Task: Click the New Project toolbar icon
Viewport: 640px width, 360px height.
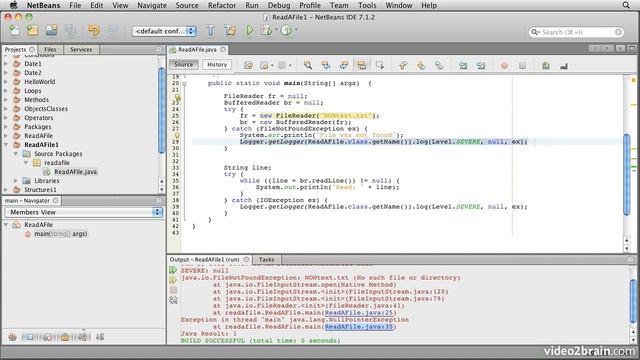Action: point(33,30)
